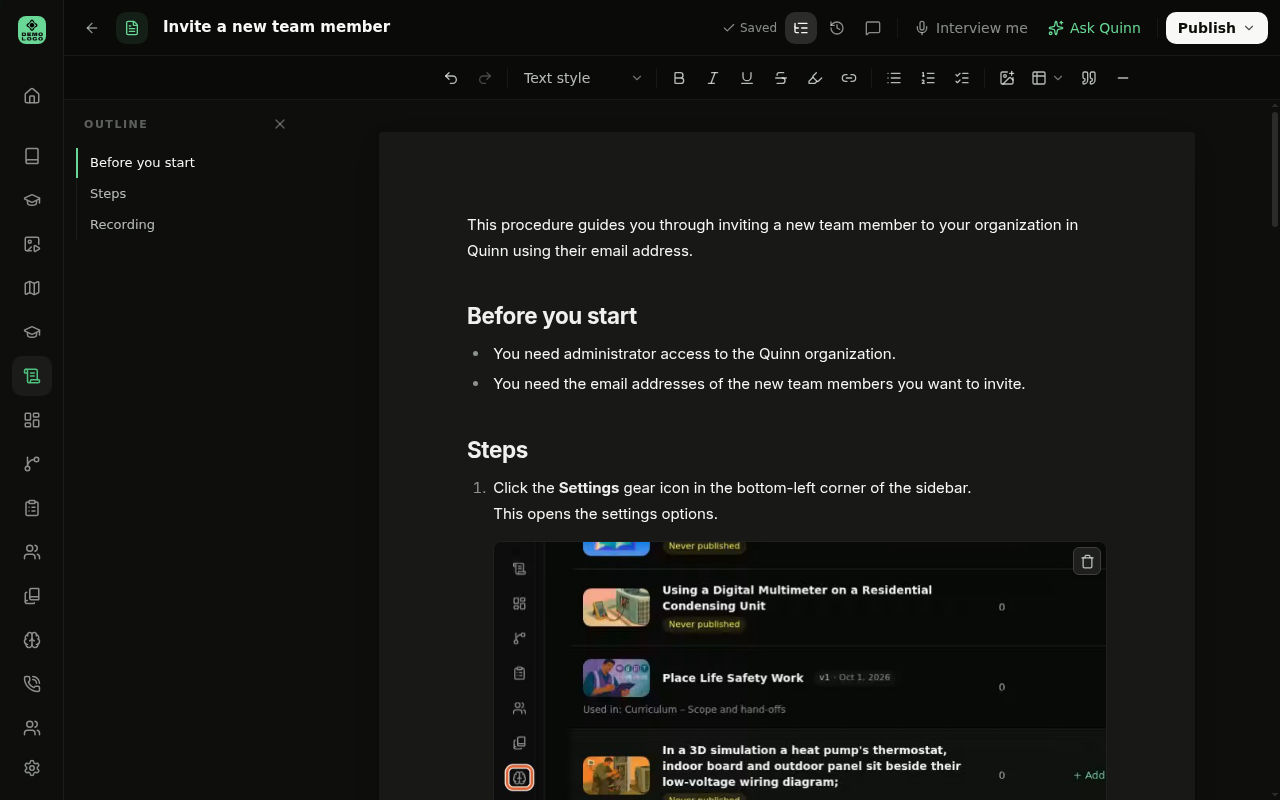Open the dashboard grid icon in sidebar

(32, 420)
